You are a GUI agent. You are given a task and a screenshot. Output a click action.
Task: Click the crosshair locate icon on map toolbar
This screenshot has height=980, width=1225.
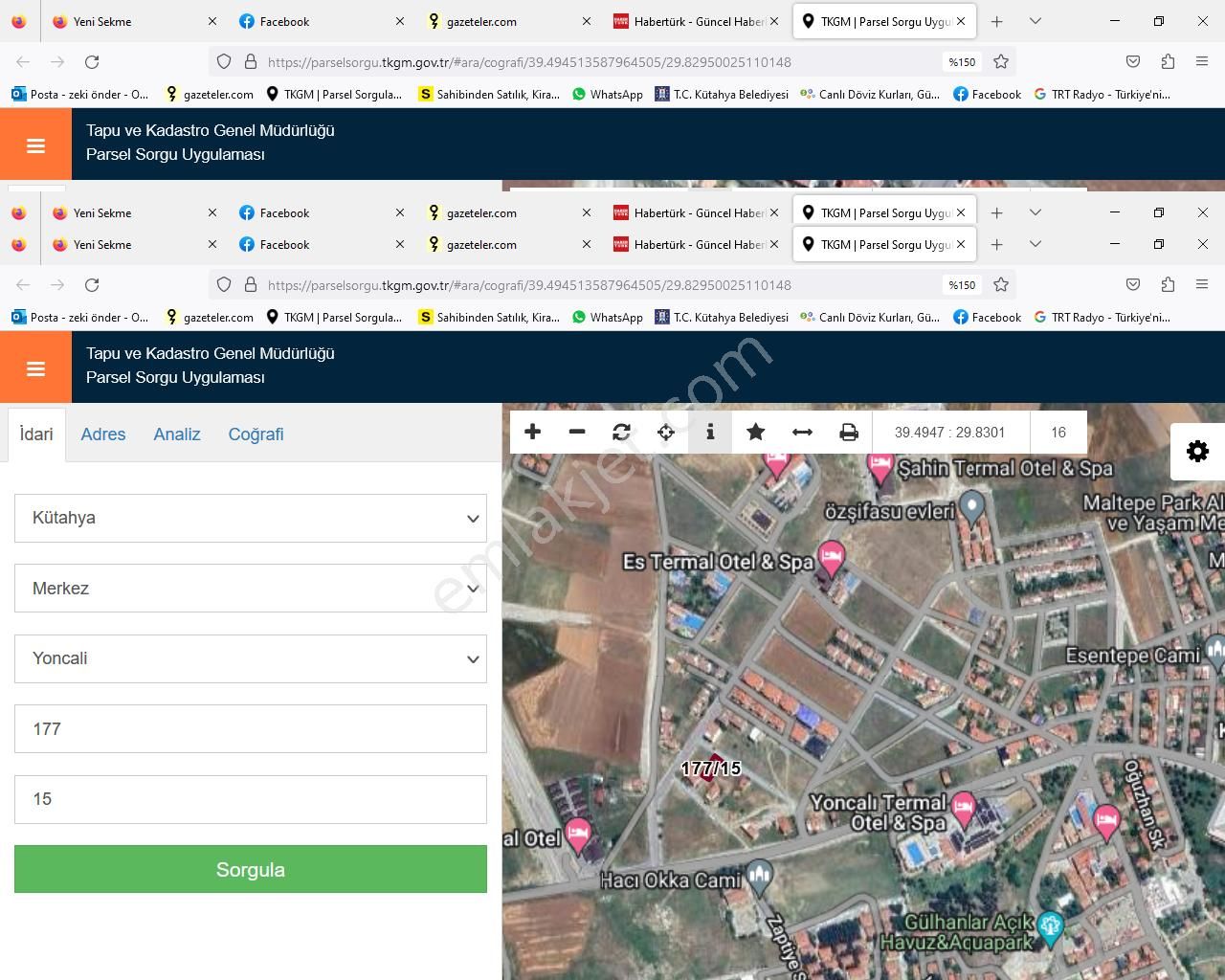click(666, 432)
